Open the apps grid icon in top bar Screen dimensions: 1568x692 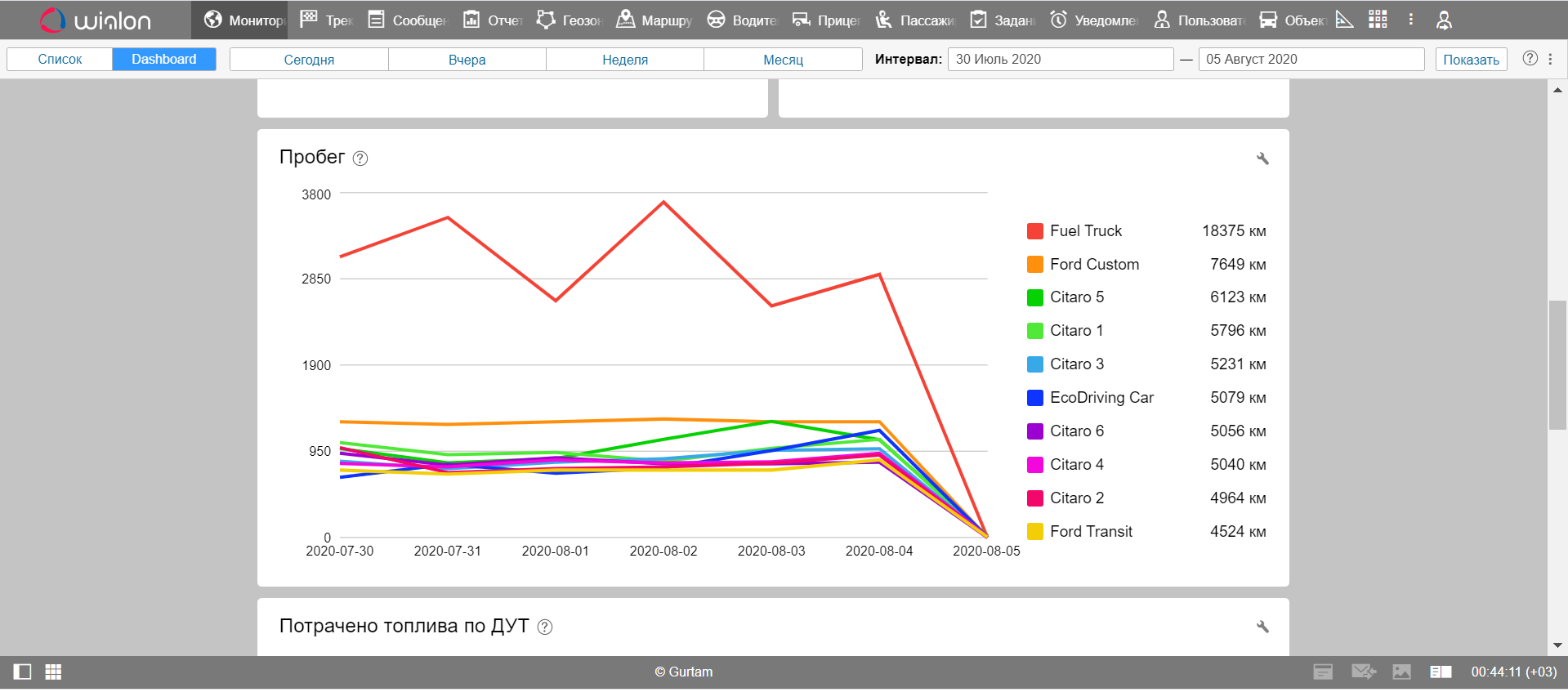[1378, 20]
